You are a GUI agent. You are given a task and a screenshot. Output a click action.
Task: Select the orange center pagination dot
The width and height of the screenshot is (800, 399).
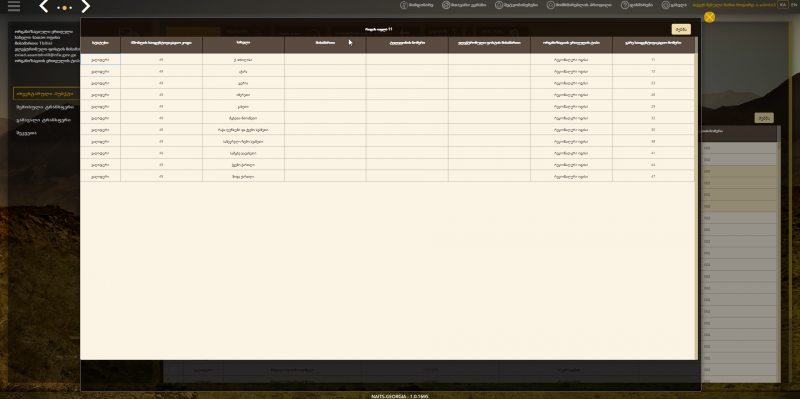64,8
